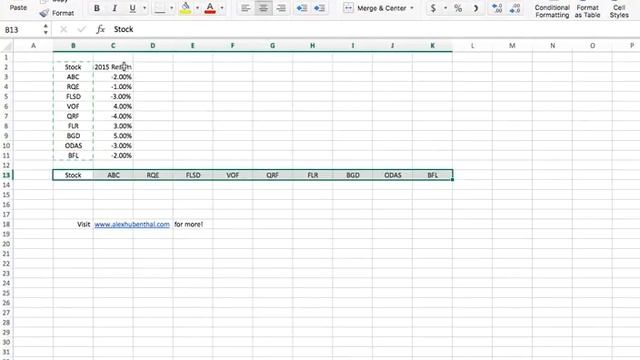Select row 2 header
Image resolution: width=640 pixels, height=360 pixels.
point(6,67)
